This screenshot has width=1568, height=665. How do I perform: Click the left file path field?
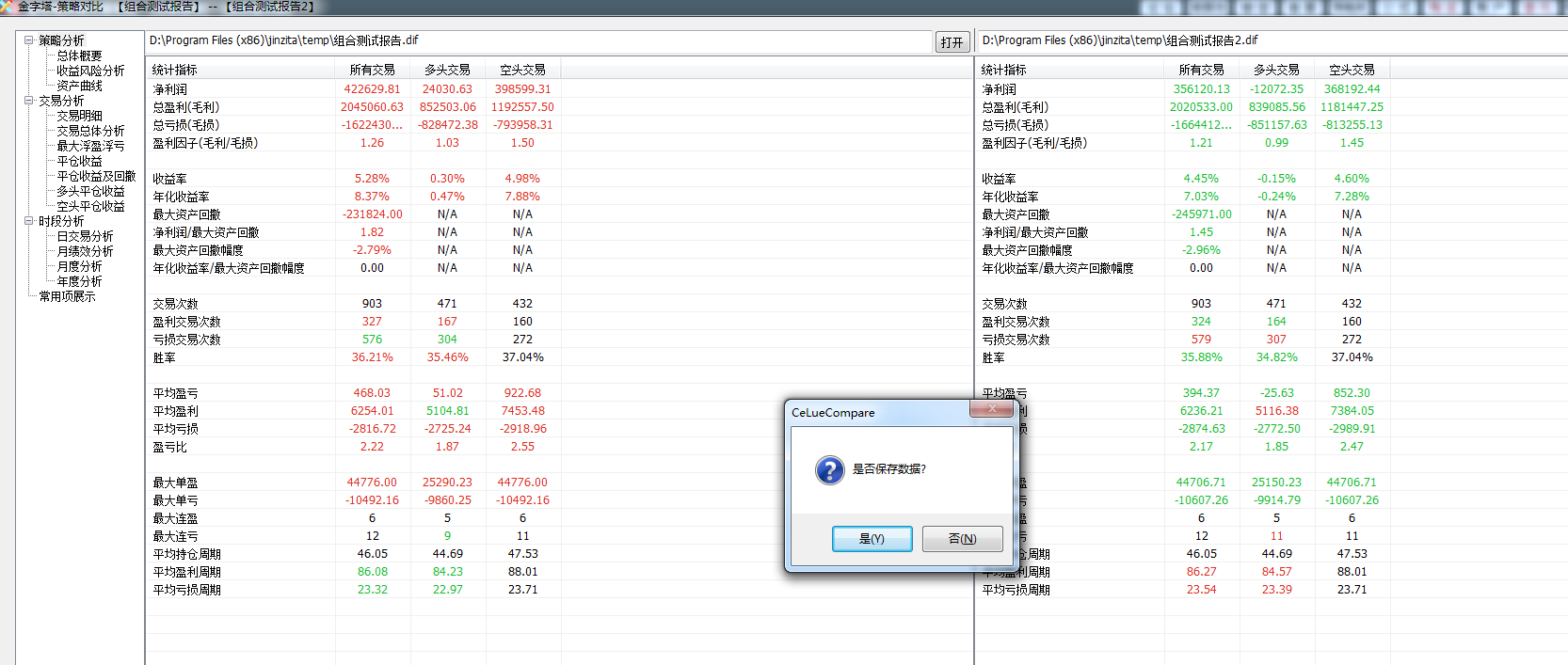(538, 41)
